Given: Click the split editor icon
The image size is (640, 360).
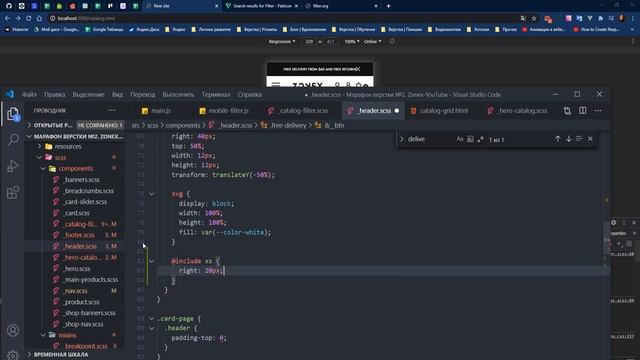Looking at the screenshot, I should coord(582,111).
